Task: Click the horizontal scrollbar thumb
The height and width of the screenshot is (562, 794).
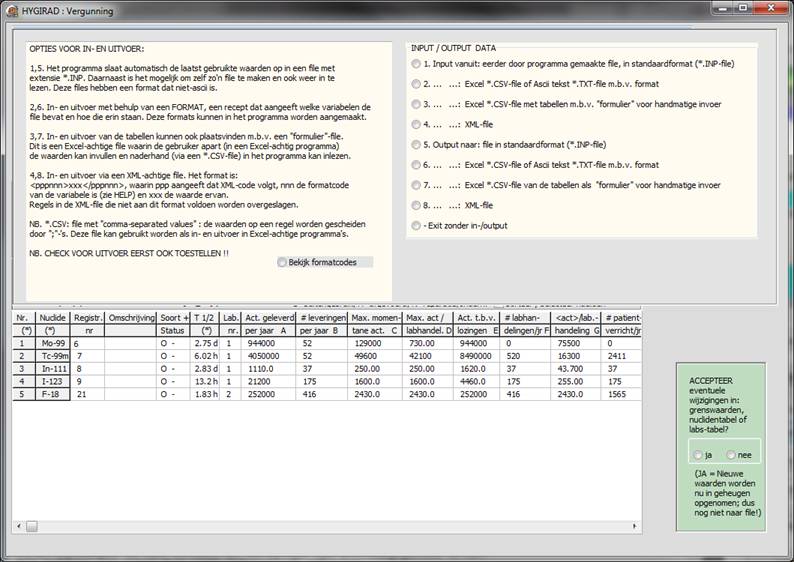Action: point(32,527)
